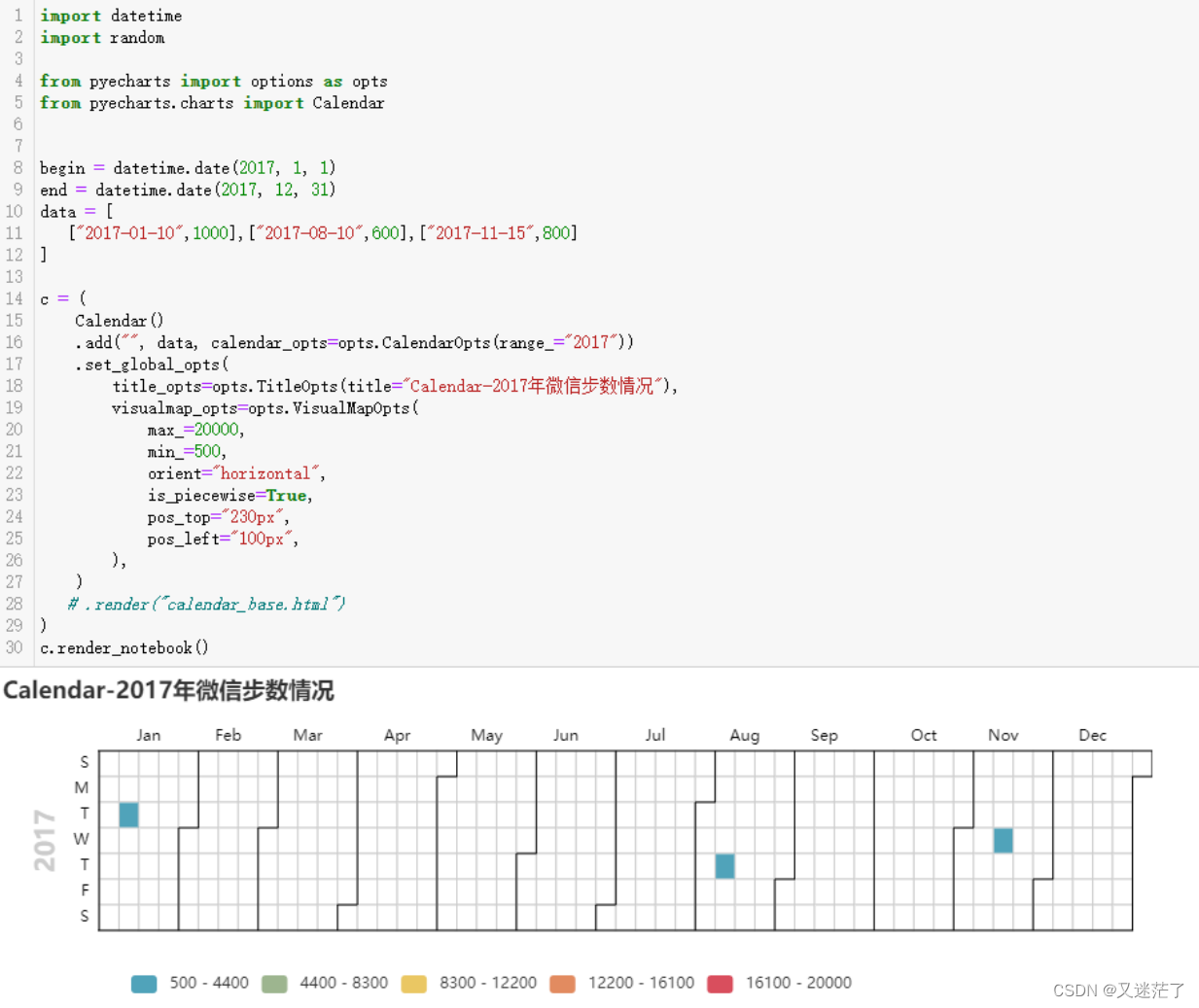Select the blue data cell under Aug
Image resolution: width=1199 pixels, height=1008 pixels.
click(x=723, y=865)
